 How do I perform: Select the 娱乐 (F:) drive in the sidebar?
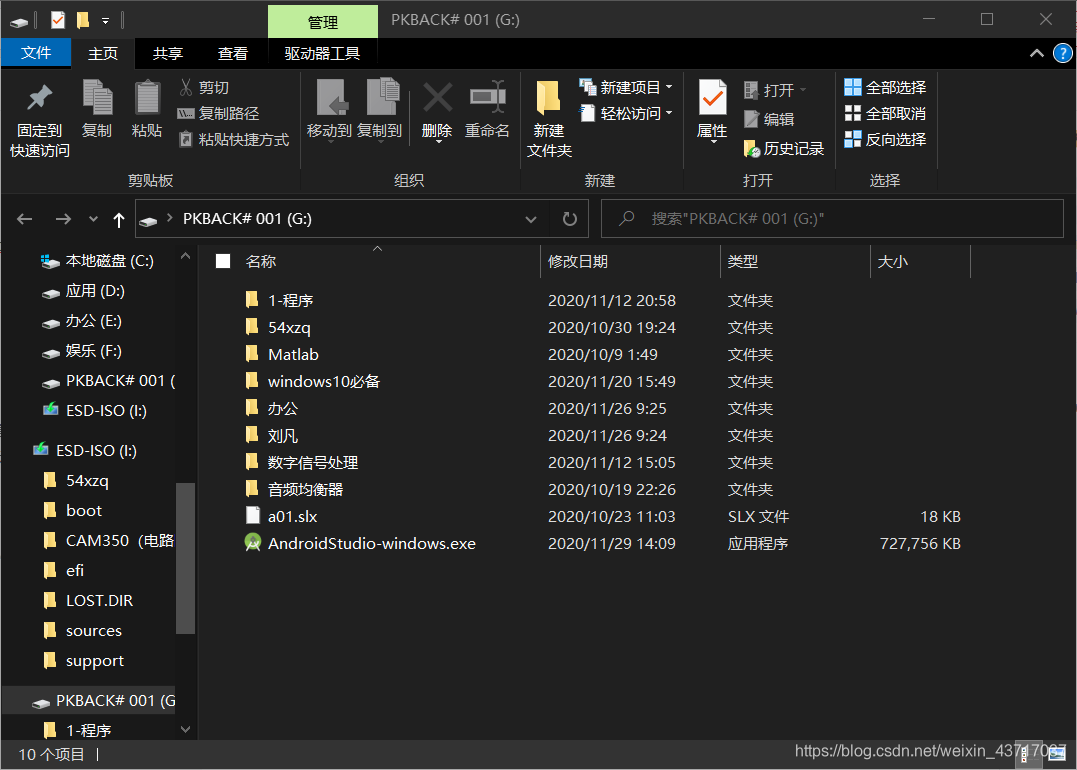[84, 351]
